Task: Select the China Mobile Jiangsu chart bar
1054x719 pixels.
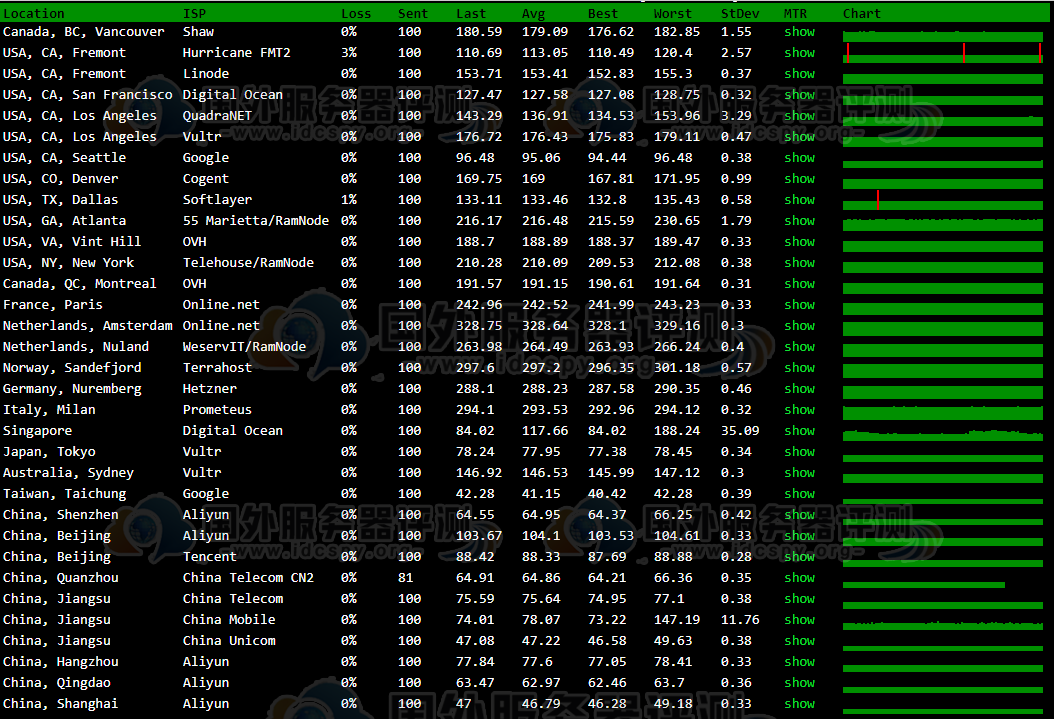Action: (x=942, y=625)
